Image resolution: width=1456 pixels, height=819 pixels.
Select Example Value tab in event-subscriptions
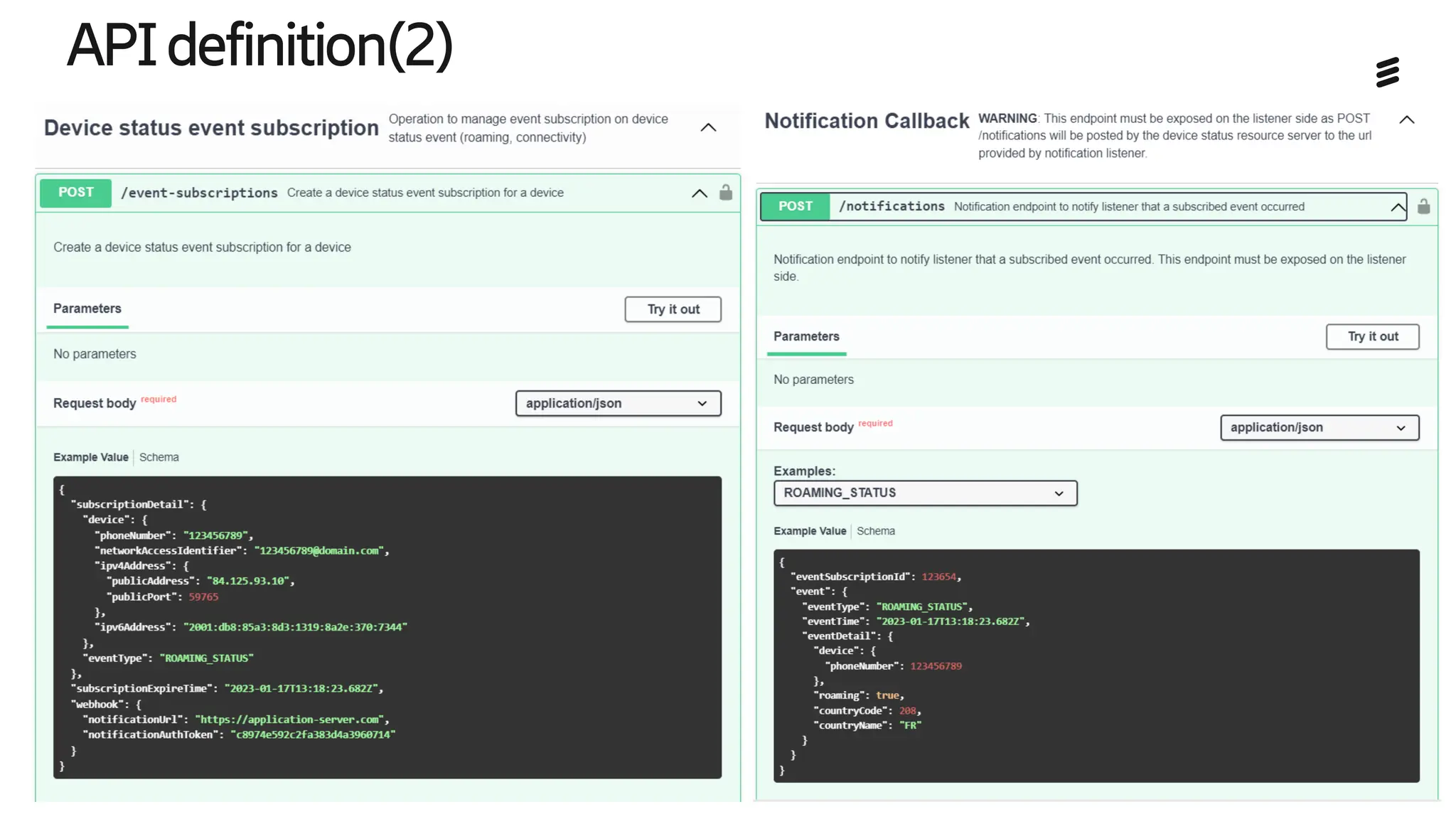pos(91,457)
